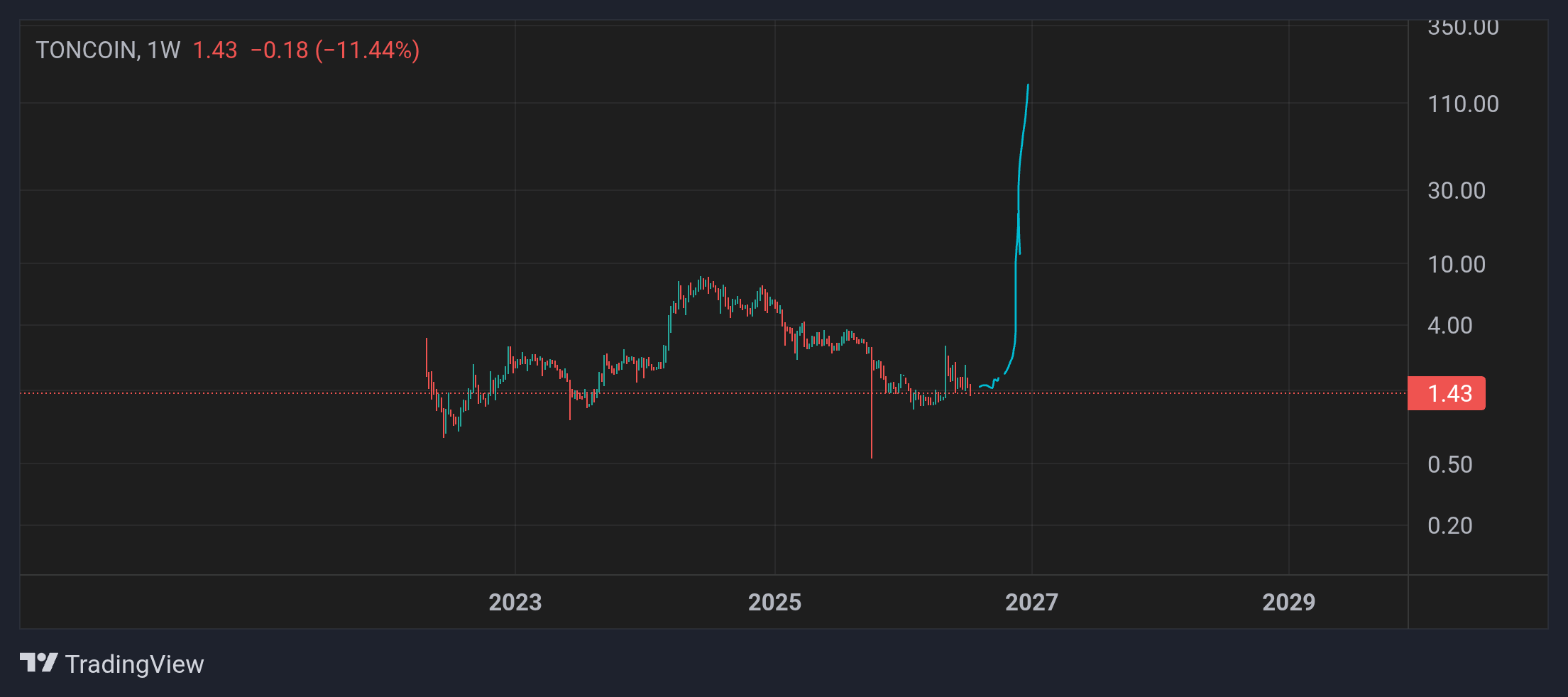Click the 2027 time axis label
Image resolution: width=1568 pixels, height=697 pixels.
pyautogui.click(x=1032, y=603)
